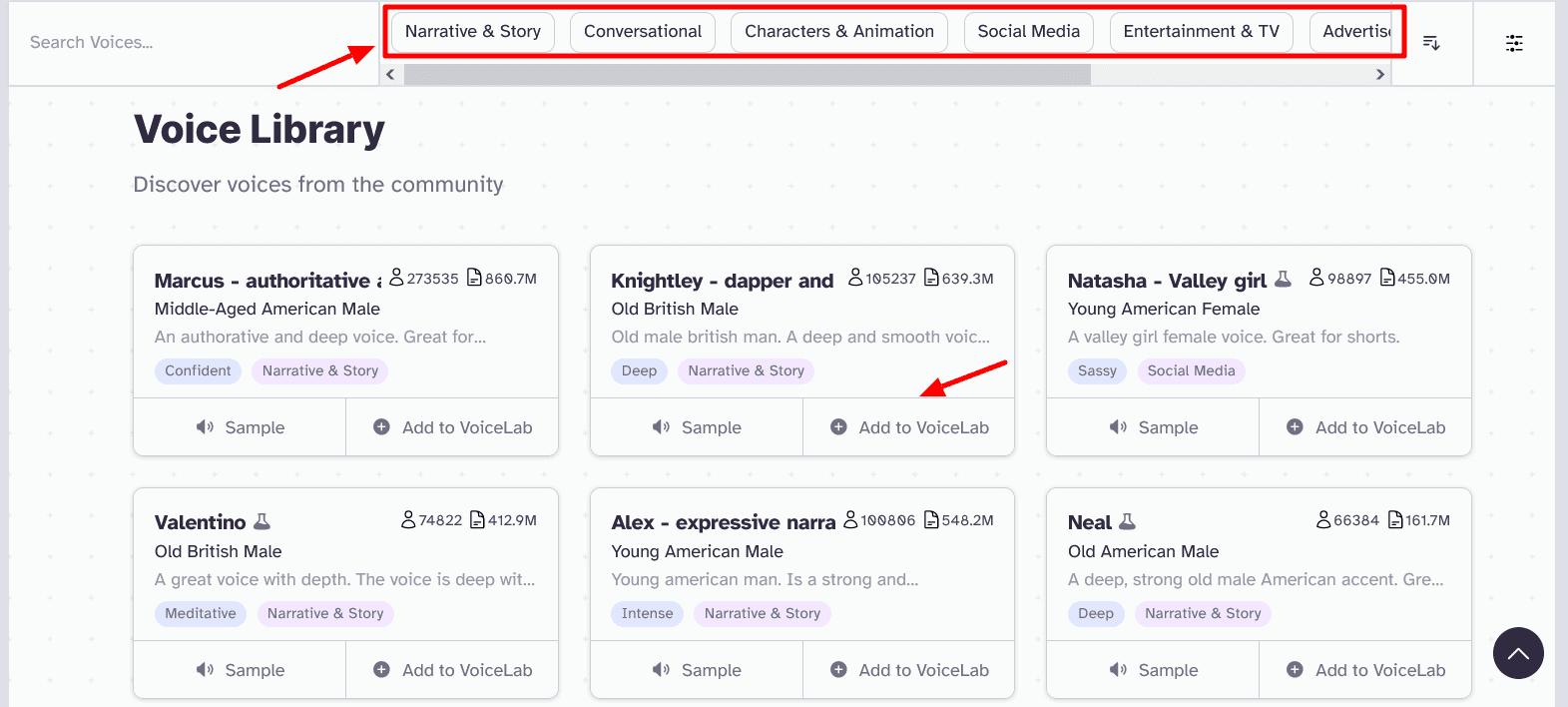Open the sort order icon
The height and width of the screenshot is (707, 1568).
pos(1430,43)
